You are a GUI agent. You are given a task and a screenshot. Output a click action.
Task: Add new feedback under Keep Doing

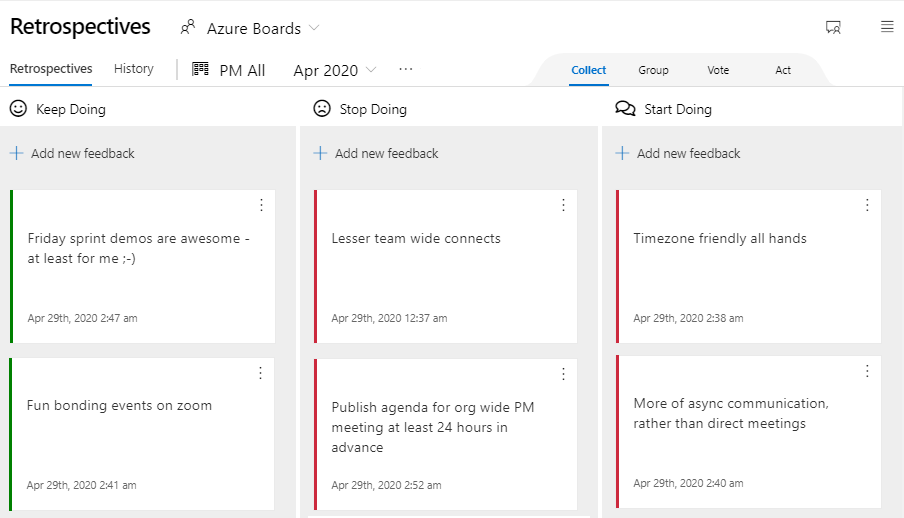point(73,153)
